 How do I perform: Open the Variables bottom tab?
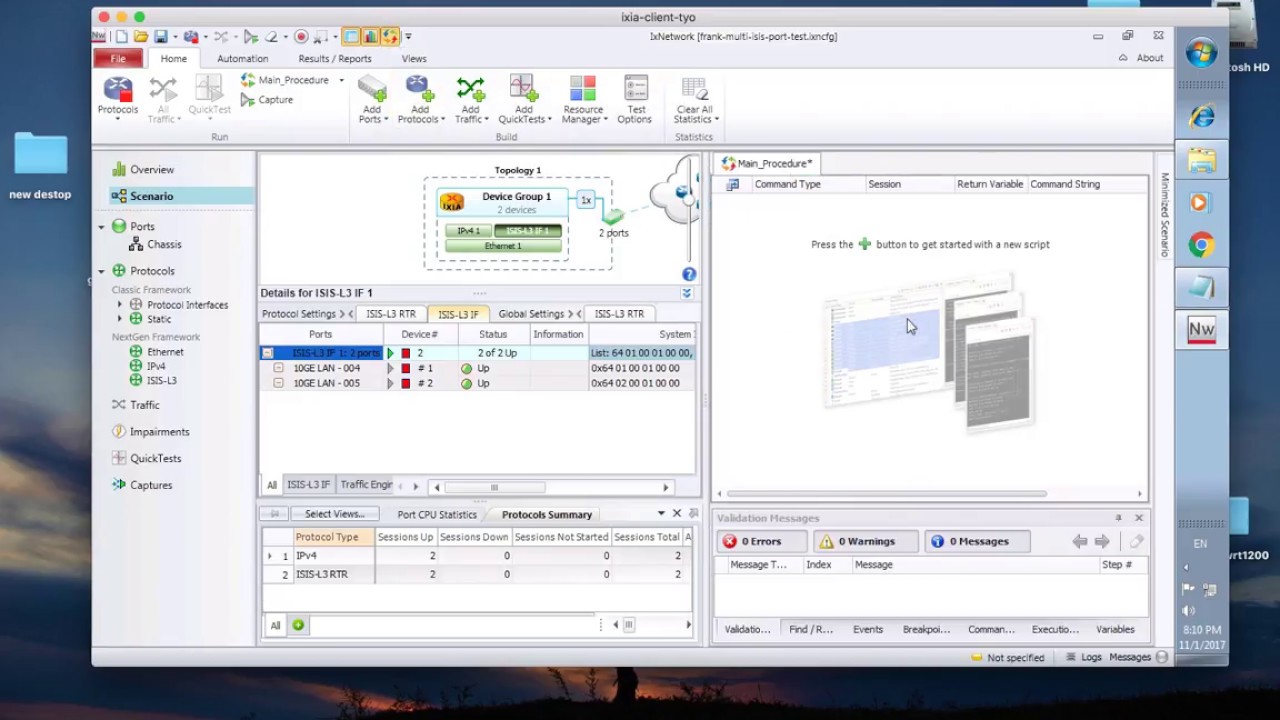click(x=1115, y=629)
